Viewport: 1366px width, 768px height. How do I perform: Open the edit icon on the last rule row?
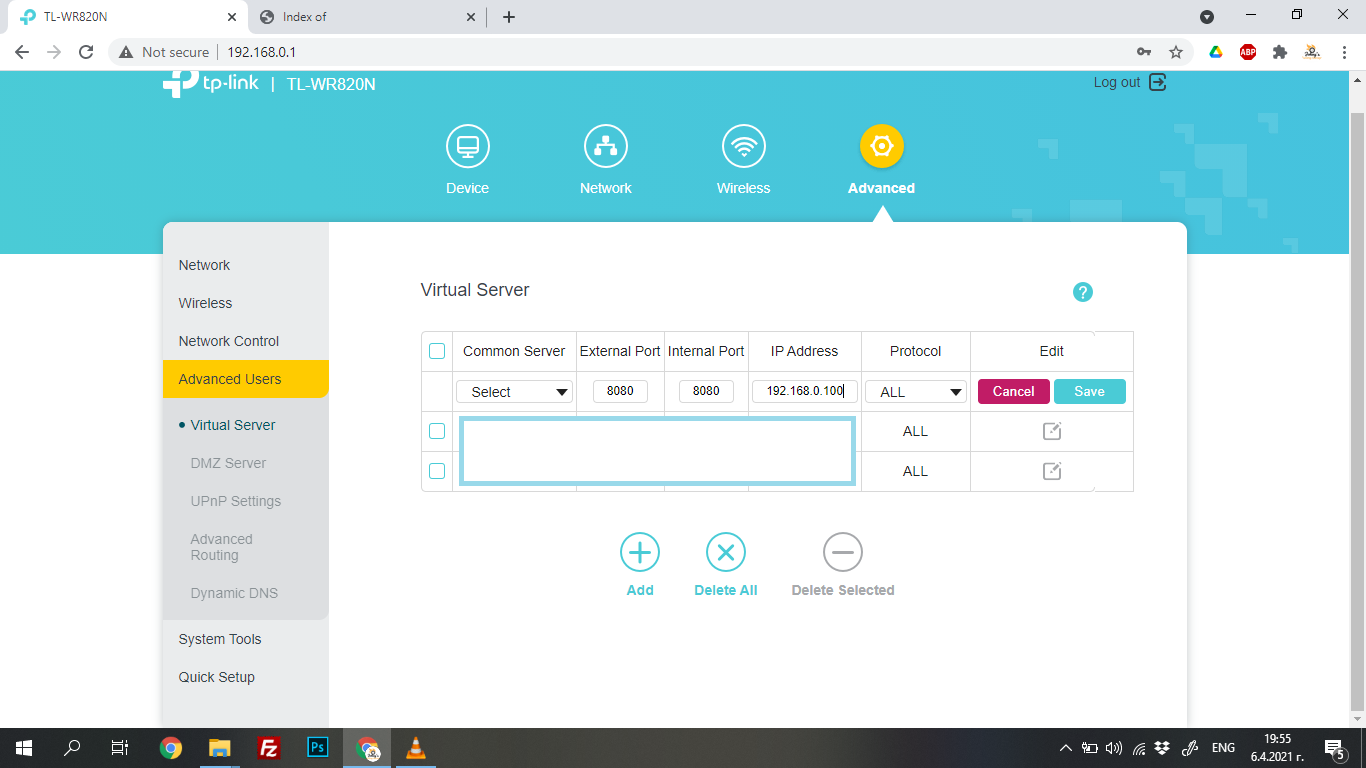pos(1051,471)
